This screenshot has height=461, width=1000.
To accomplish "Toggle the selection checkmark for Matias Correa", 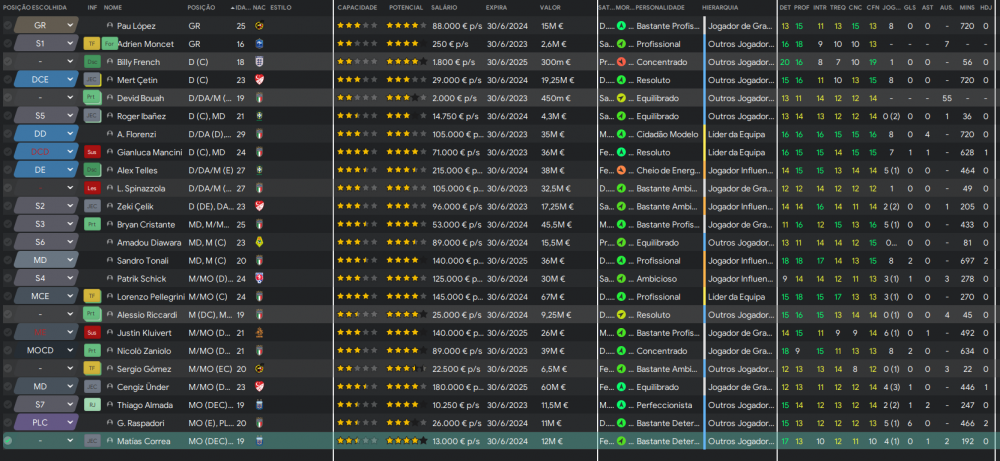I will coord(8,441).
